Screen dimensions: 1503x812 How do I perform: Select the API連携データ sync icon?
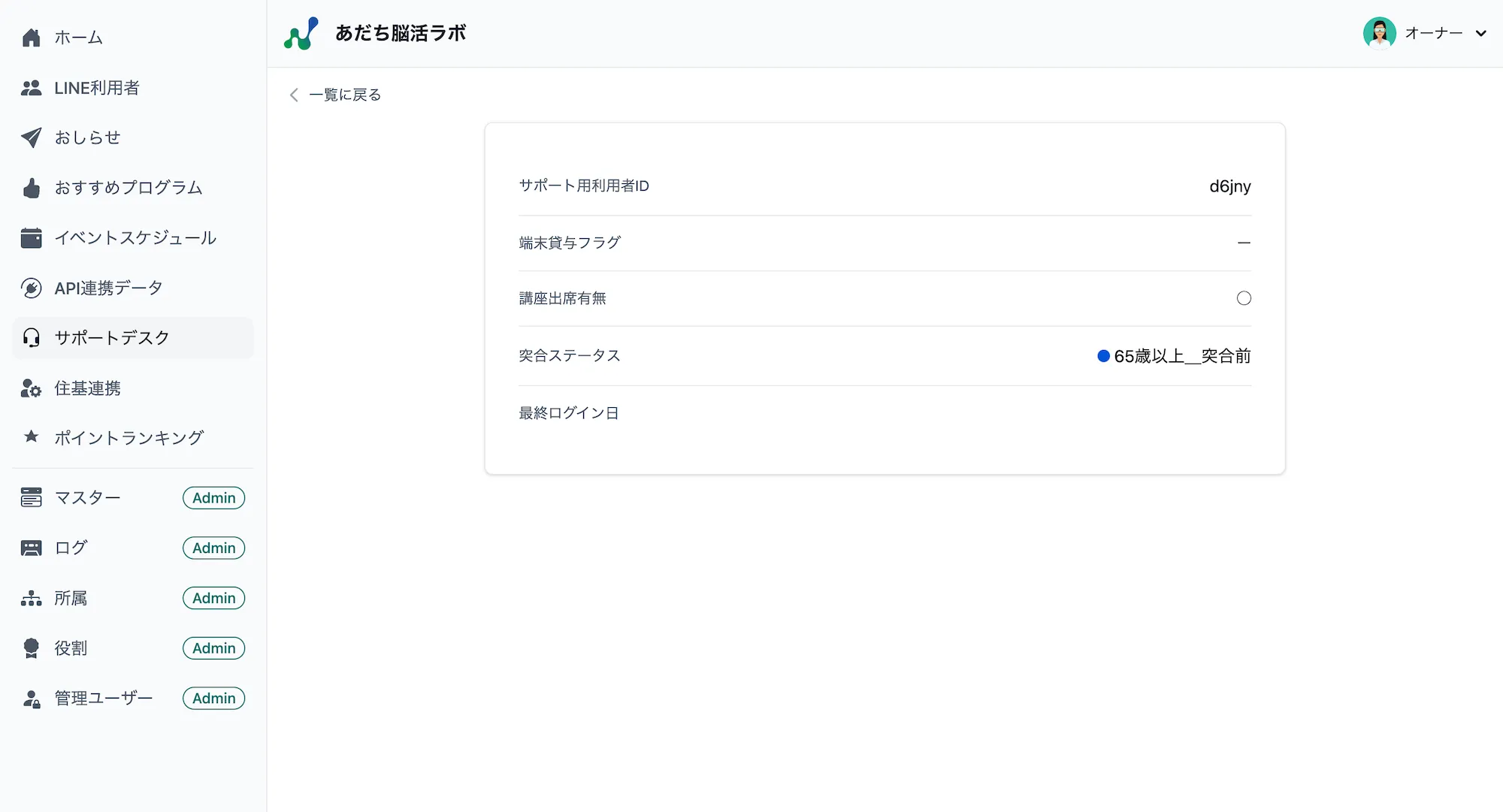(x=31, y=288)
